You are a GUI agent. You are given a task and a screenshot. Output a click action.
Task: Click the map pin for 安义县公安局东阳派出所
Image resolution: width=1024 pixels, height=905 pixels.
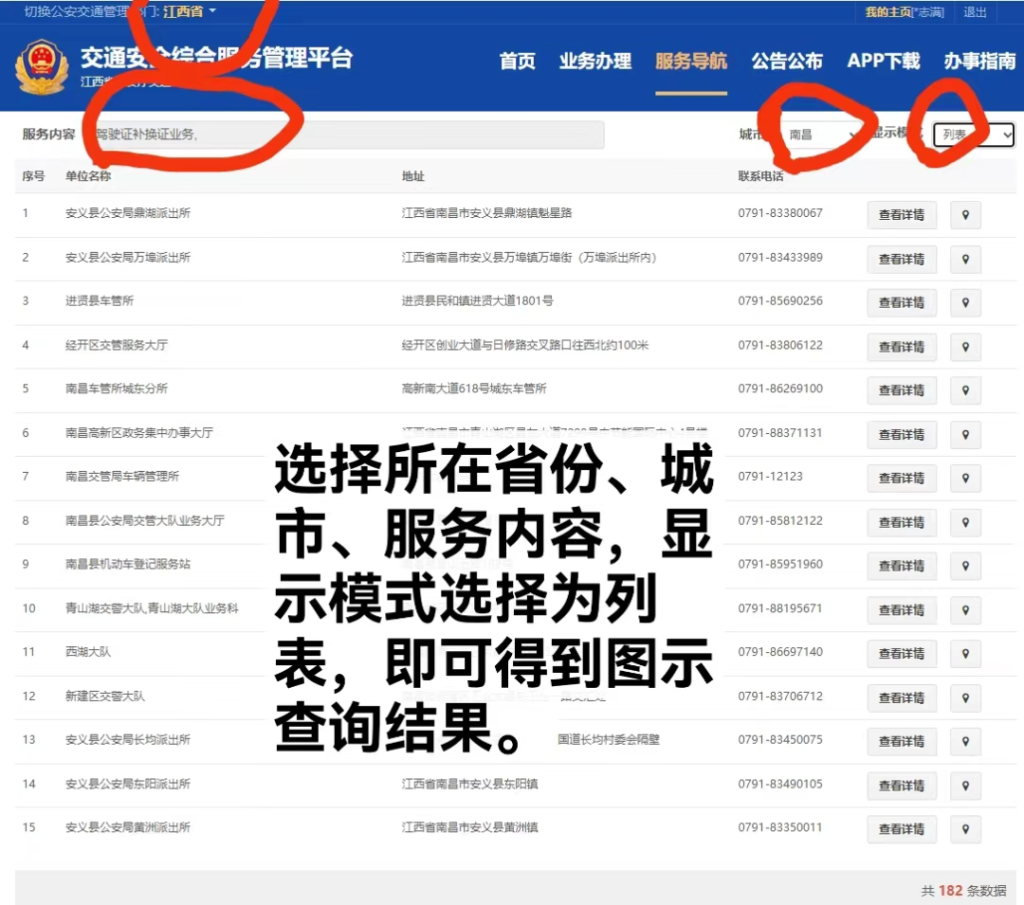(965, 786)
